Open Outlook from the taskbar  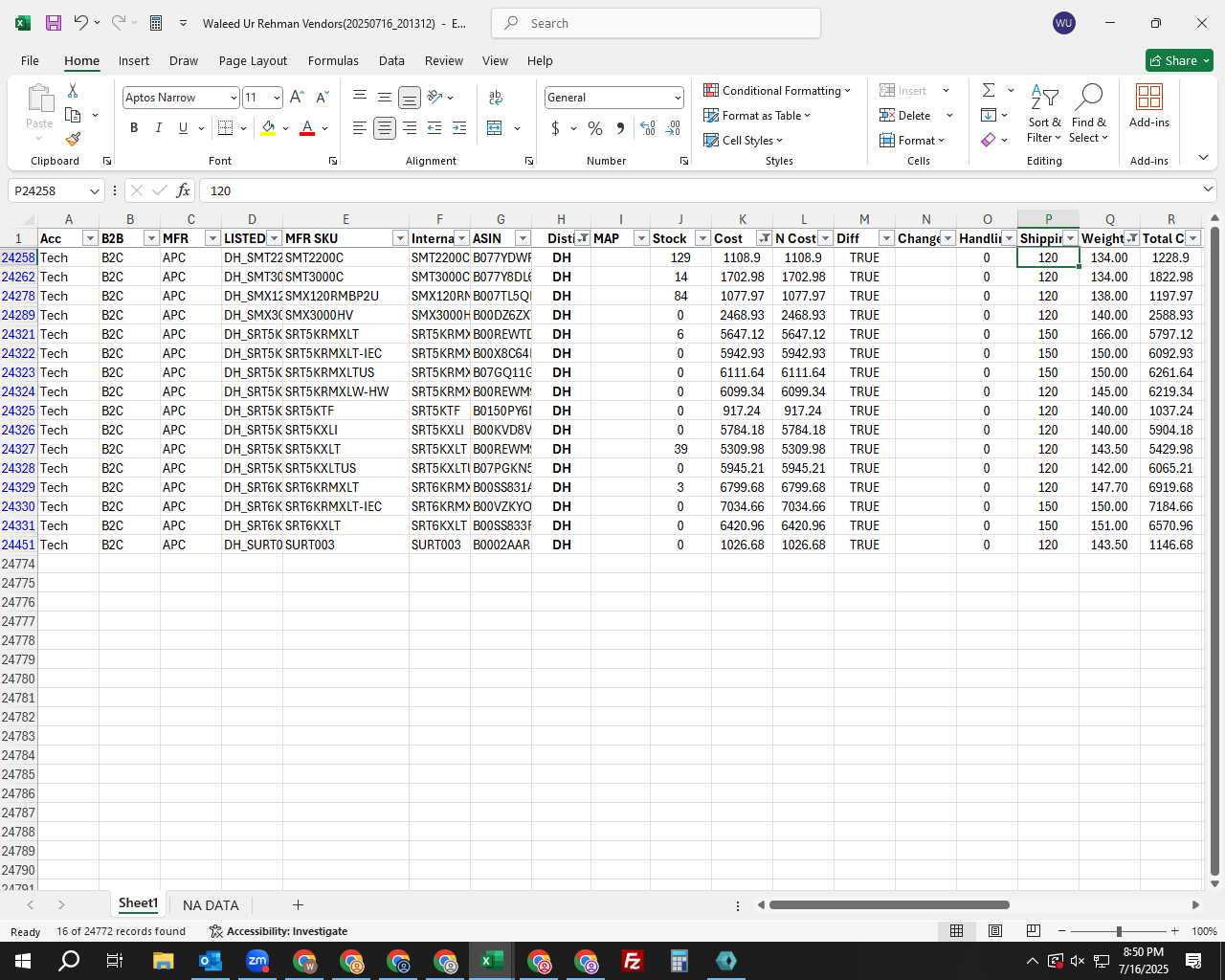click(210, 961)
